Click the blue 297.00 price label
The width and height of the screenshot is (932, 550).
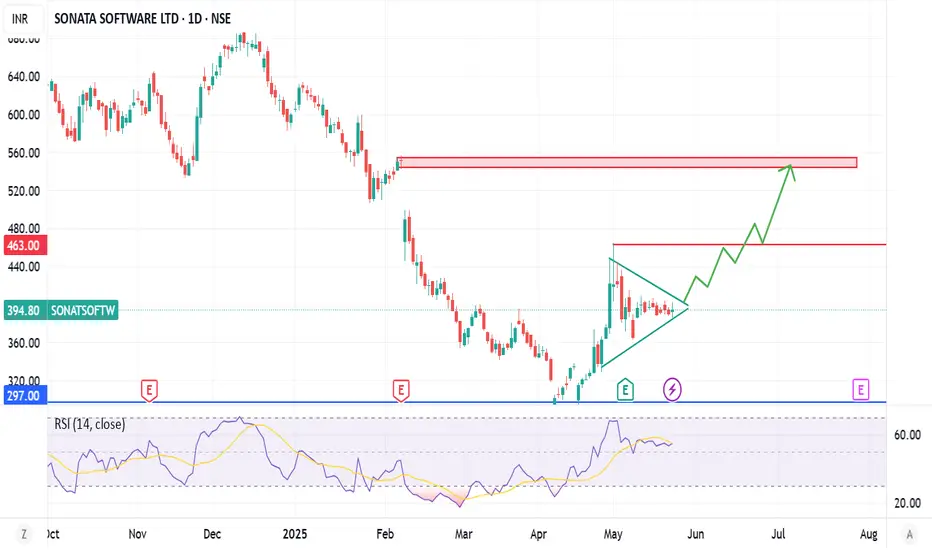(24, 395)
